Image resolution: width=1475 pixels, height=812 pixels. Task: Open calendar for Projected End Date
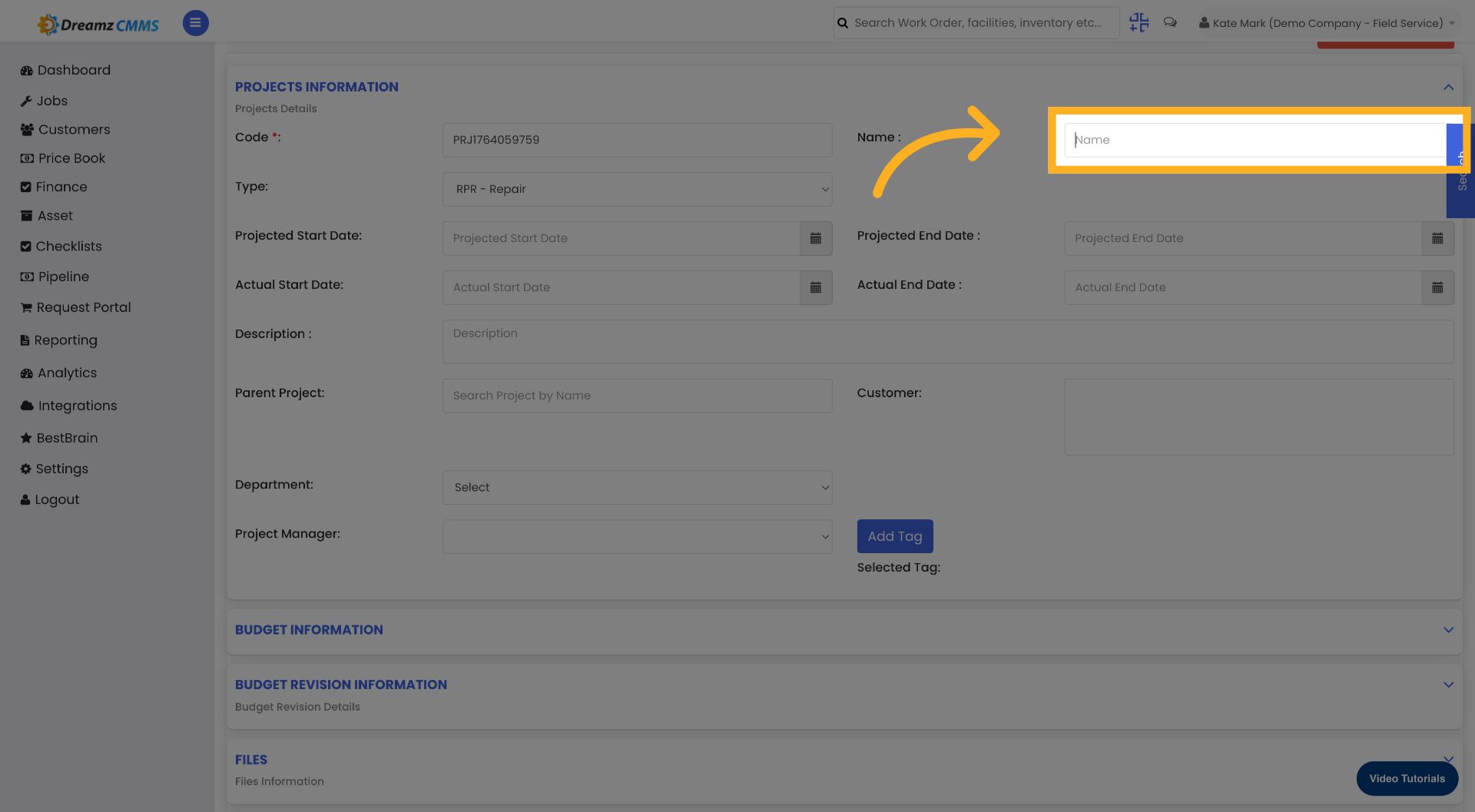pos(1437,238)
